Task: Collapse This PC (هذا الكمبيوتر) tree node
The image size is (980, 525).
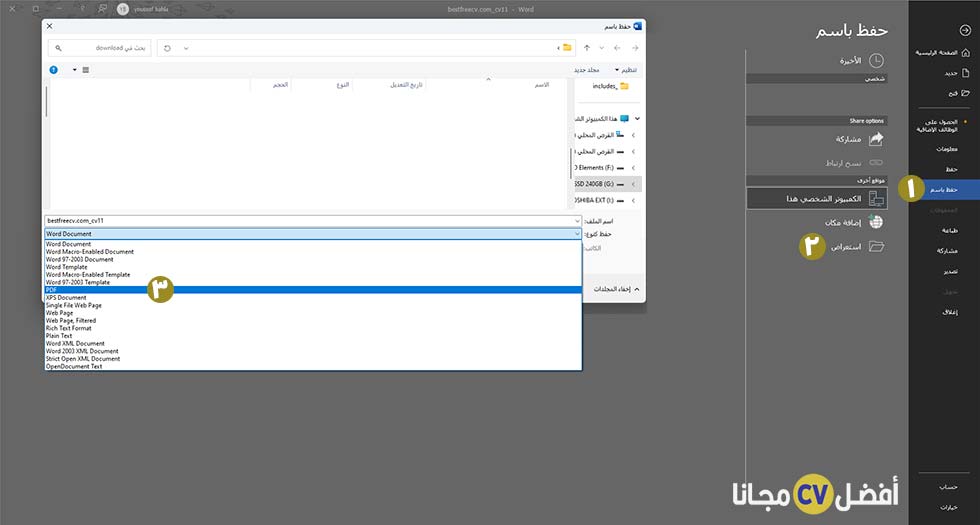Action: [637, 119]
